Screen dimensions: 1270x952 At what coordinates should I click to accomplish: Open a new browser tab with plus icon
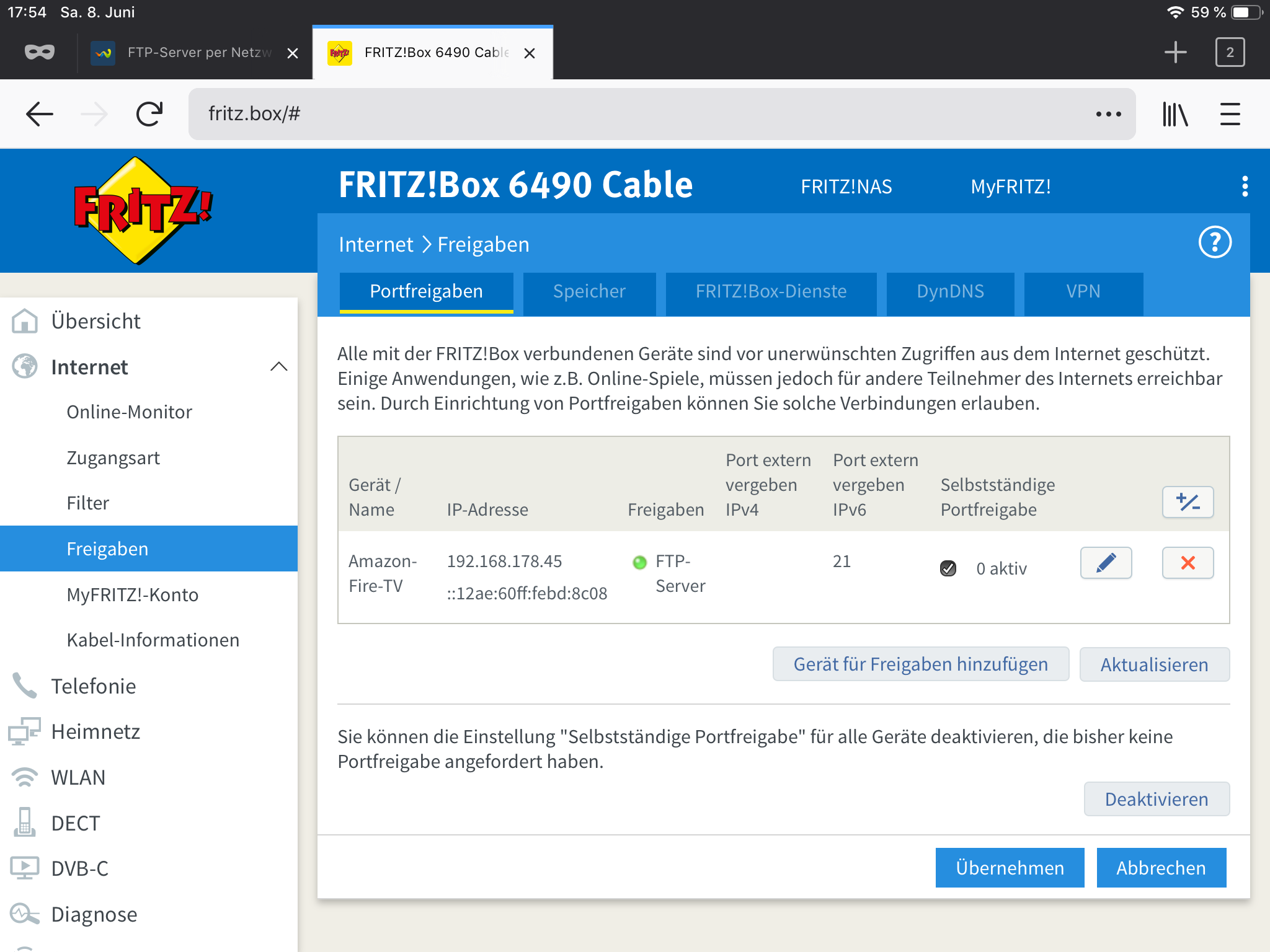click(1175, 52)
